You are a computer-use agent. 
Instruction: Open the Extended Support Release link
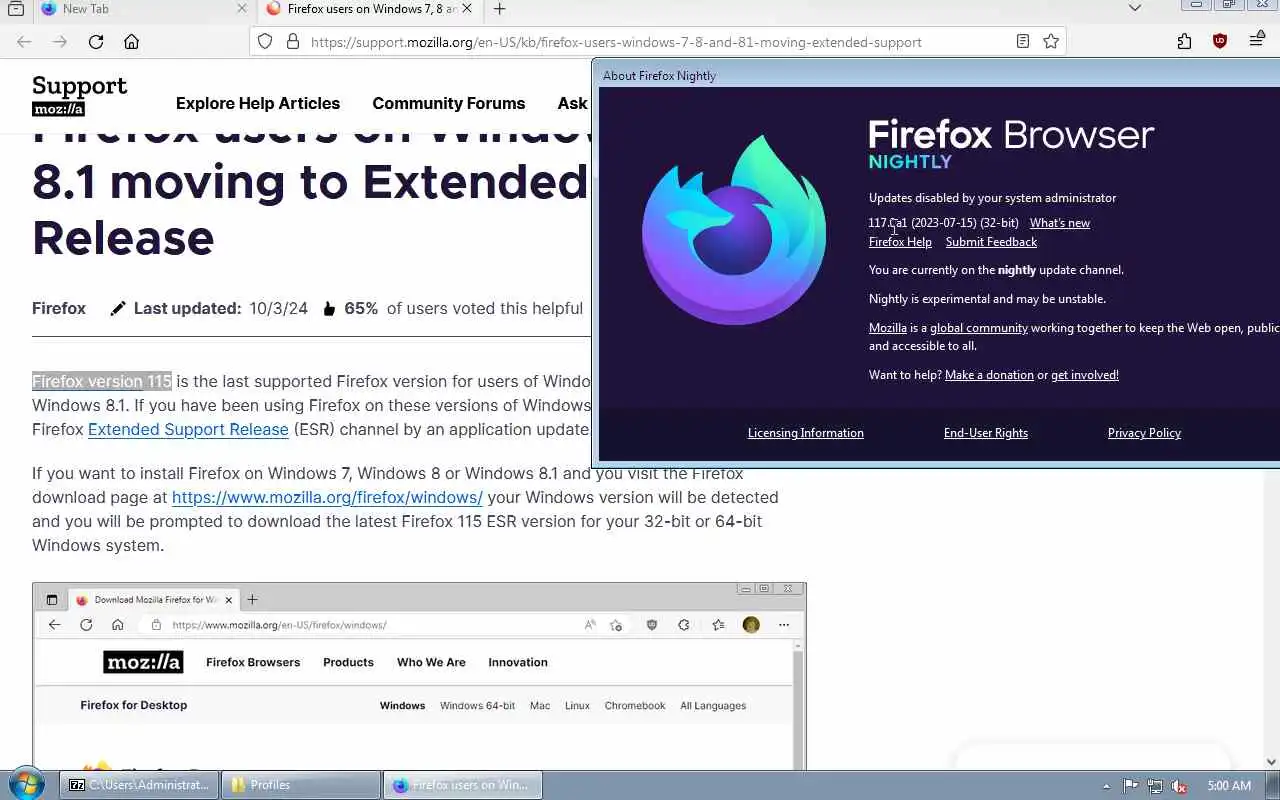[x=188, y=429]
